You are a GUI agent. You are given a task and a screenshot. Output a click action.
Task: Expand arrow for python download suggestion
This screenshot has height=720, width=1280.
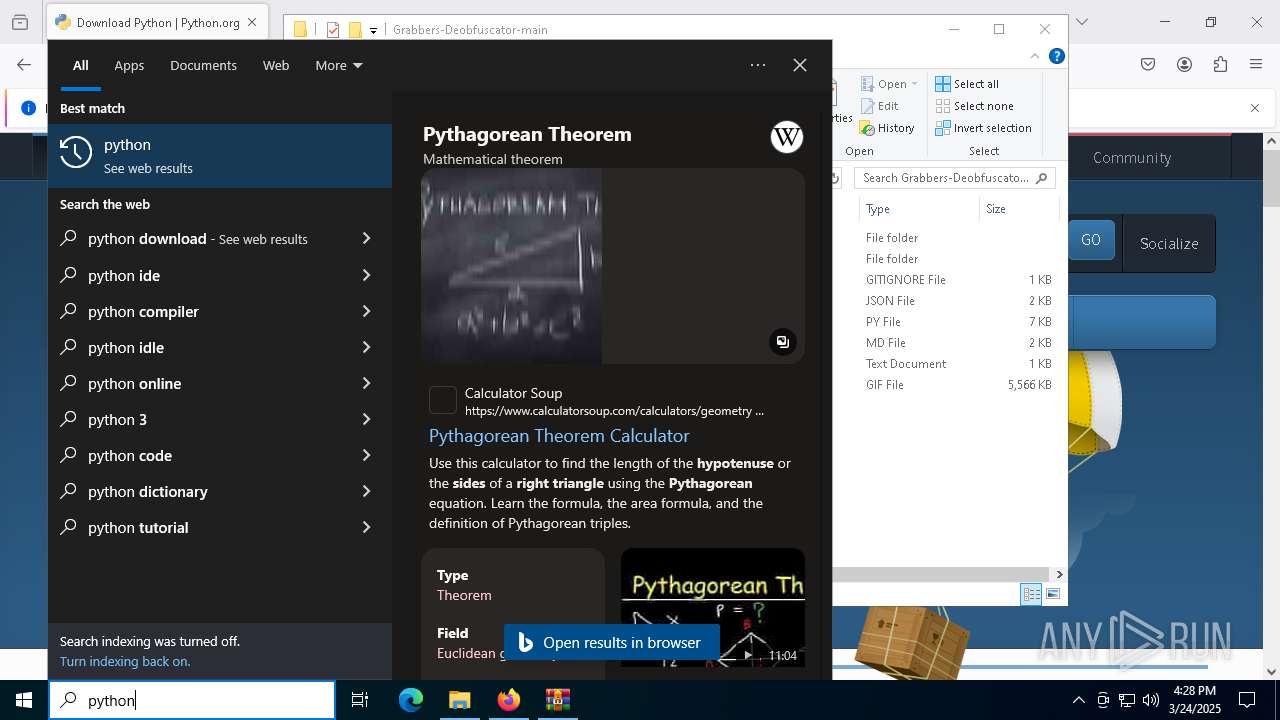[x=366, y=239]
